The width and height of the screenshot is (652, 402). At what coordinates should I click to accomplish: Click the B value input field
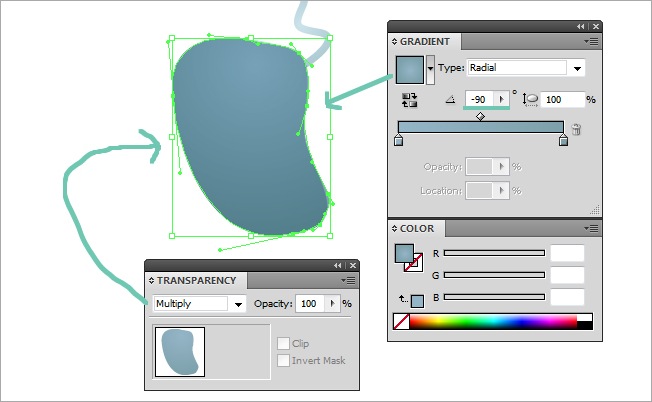[x=567, y=297]
